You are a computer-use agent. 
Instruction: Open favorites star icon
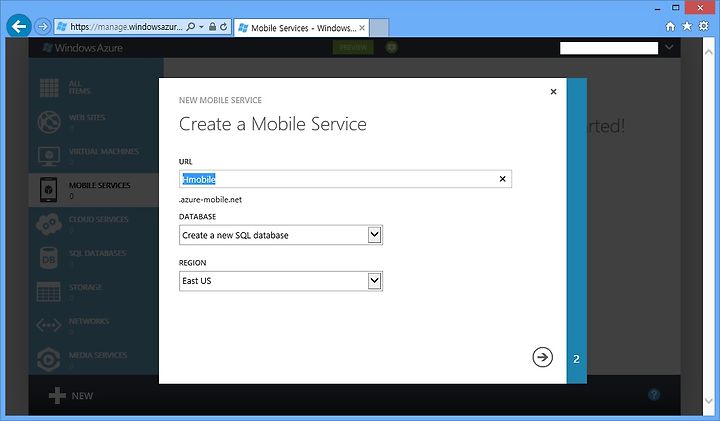[x=687, y=26]
